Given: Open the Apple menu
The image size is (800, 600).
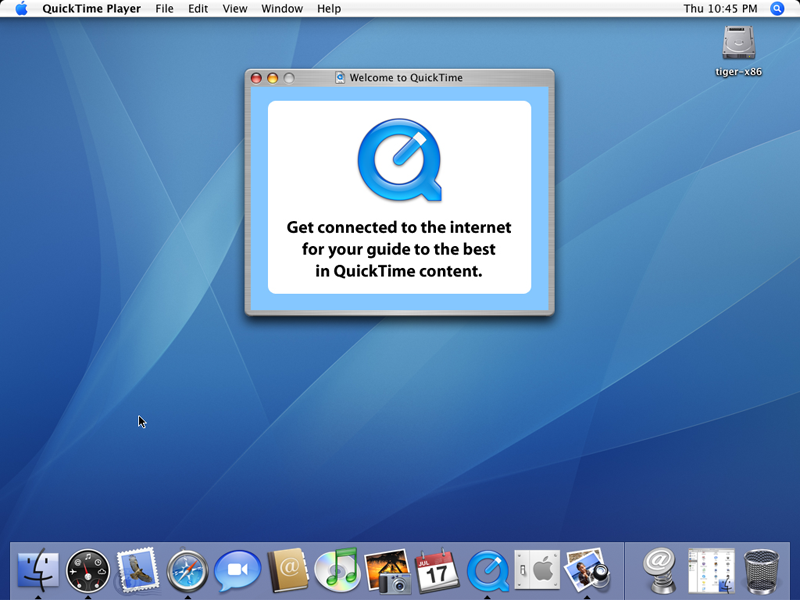Looking at the screenshot, I should point(21,9).
